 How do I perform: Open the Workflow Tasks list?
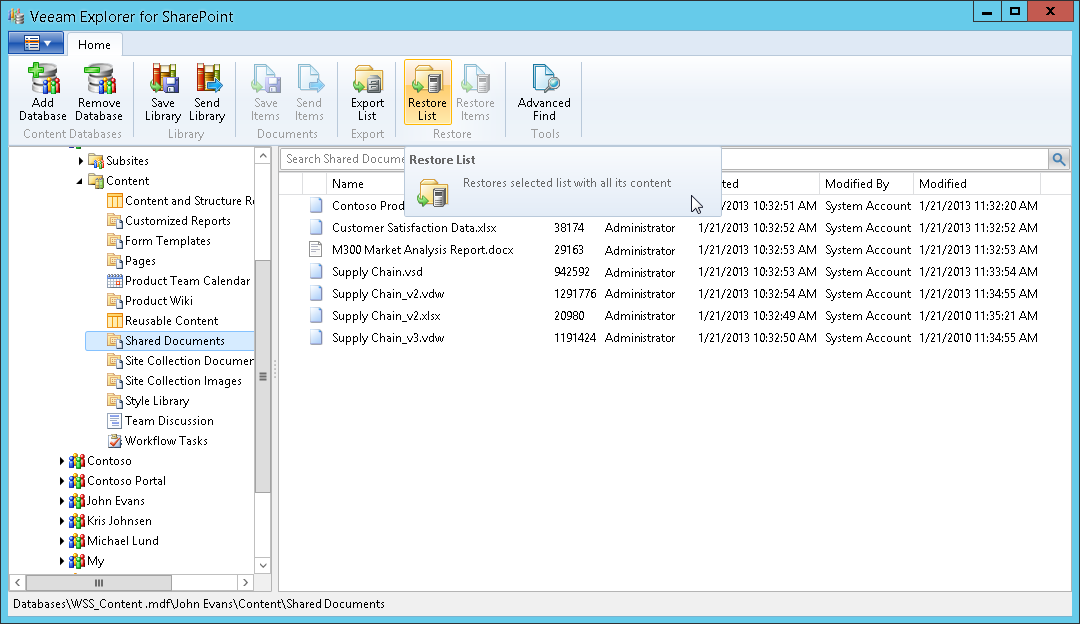point(158,441)
